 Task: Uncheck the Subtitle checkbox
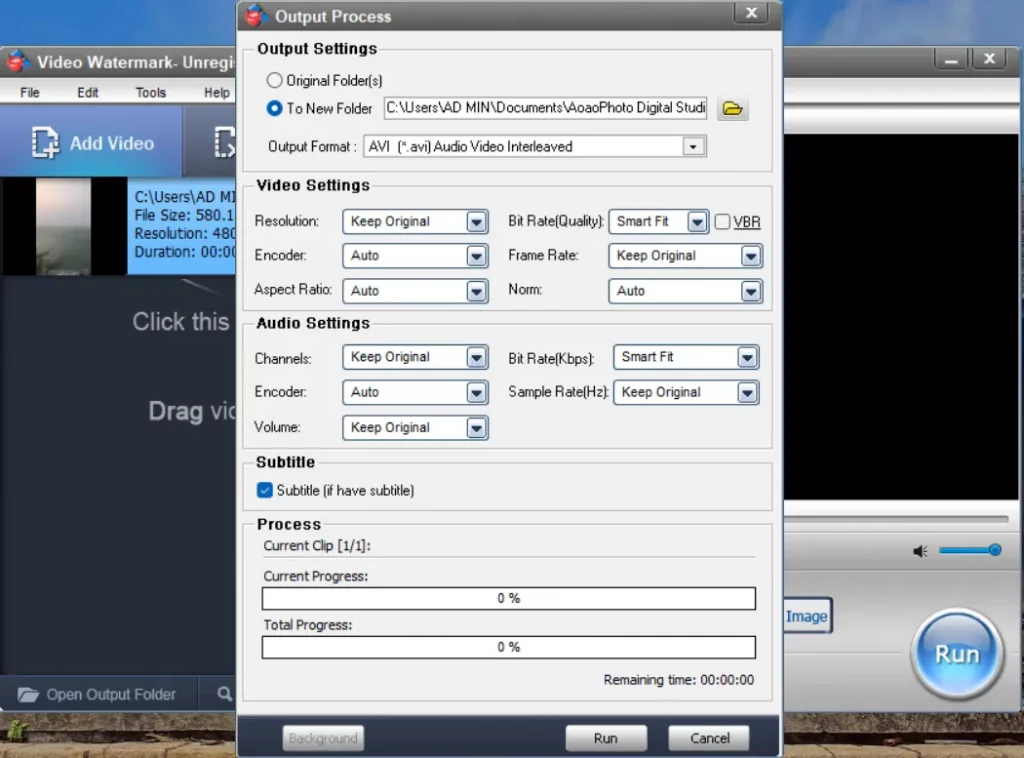tap(265, 490)
